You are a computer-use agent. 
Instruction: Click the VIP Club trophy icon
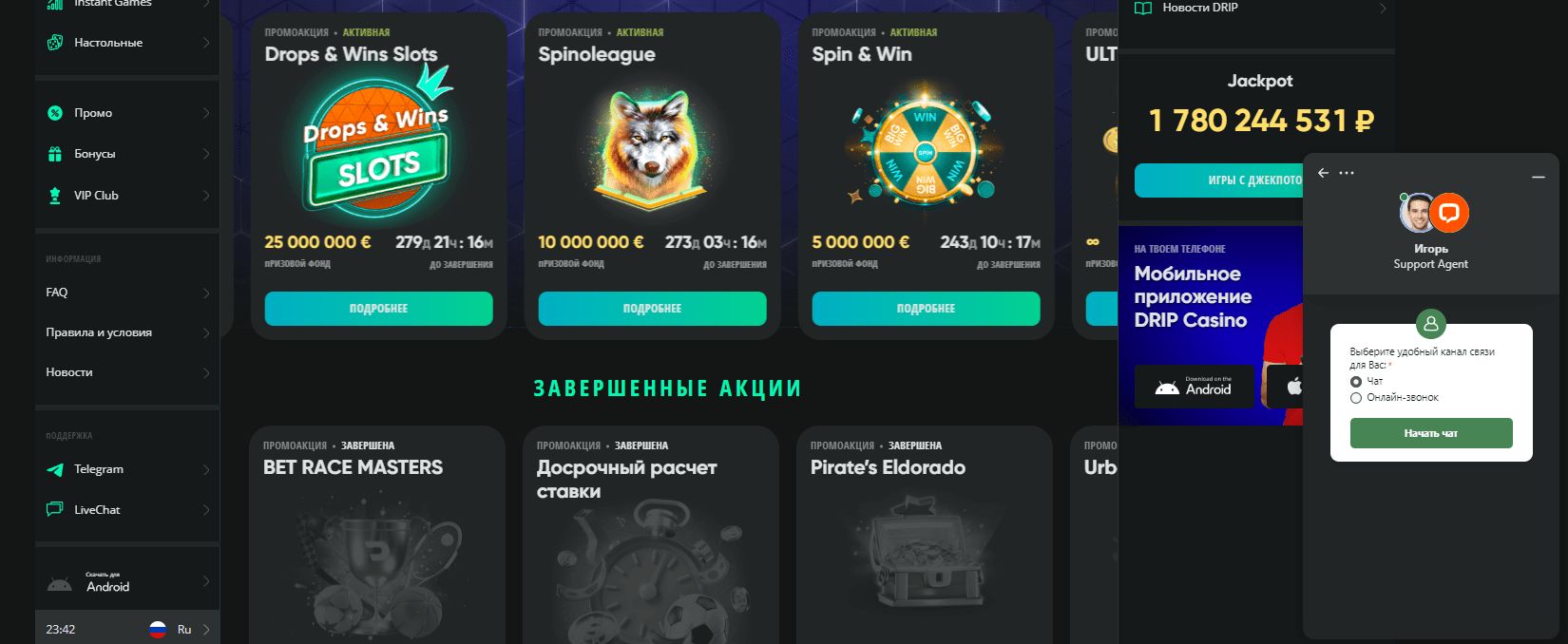point(55,196)
